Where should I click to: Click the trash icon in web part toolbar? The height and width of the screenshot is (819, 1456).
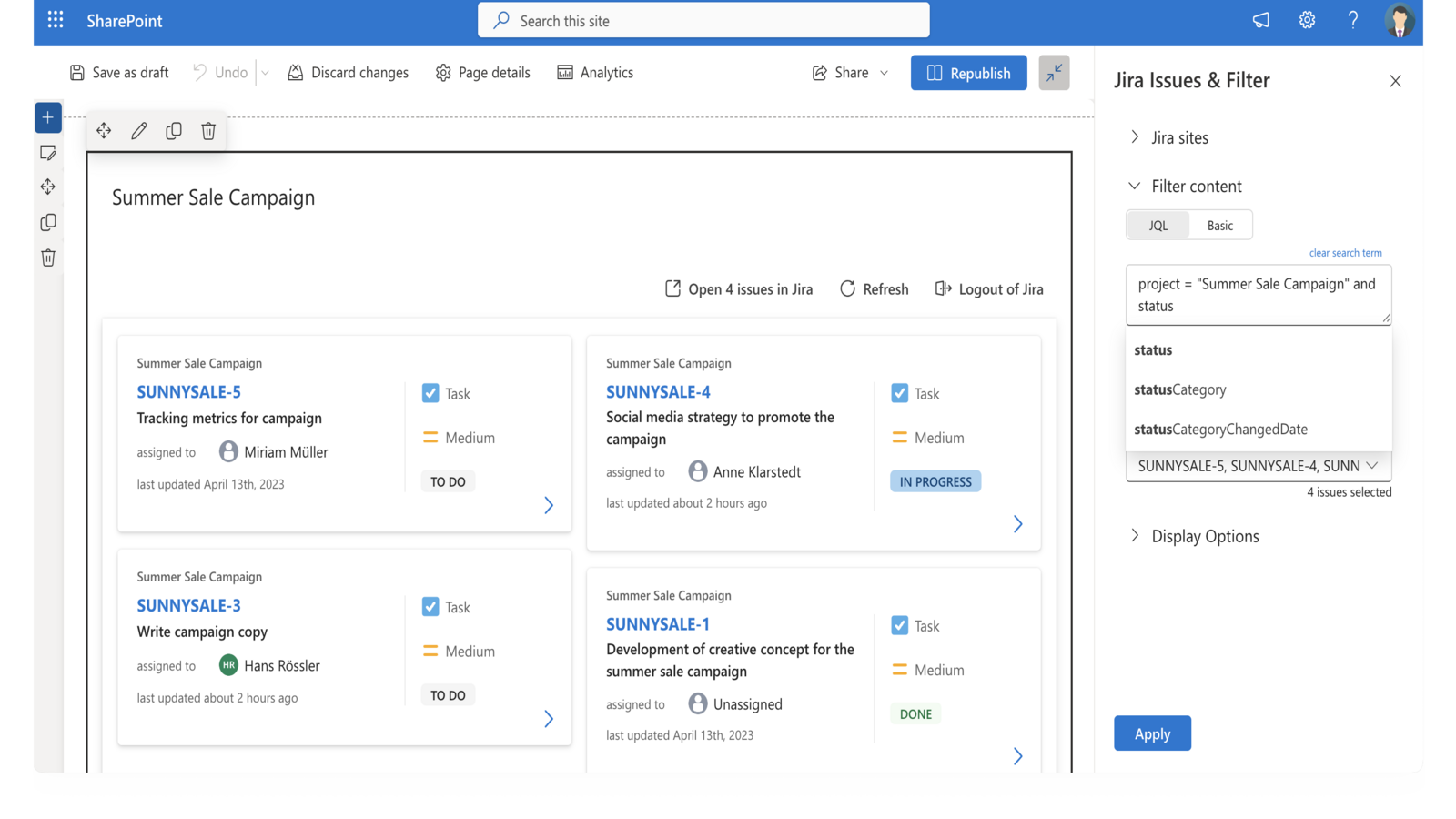[208, 131]
